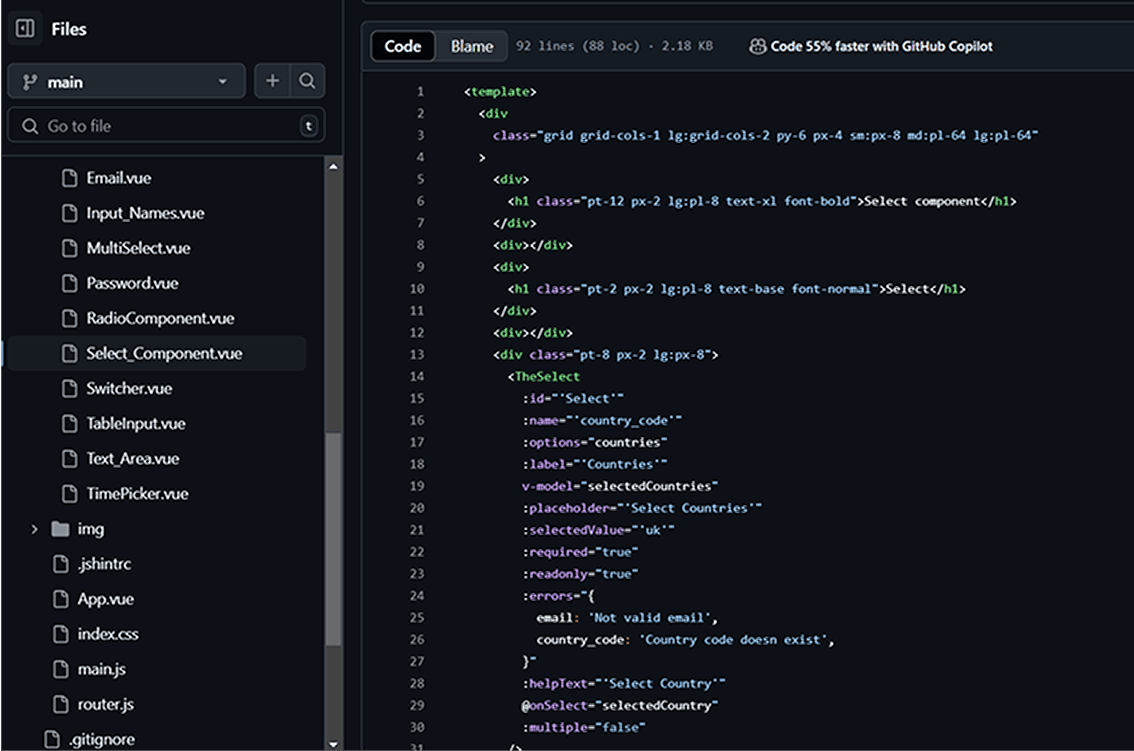Click the Copilot icon in file header
Image resolution: width=1134 pixels, height=751 pixels.
tap(757, 46)
